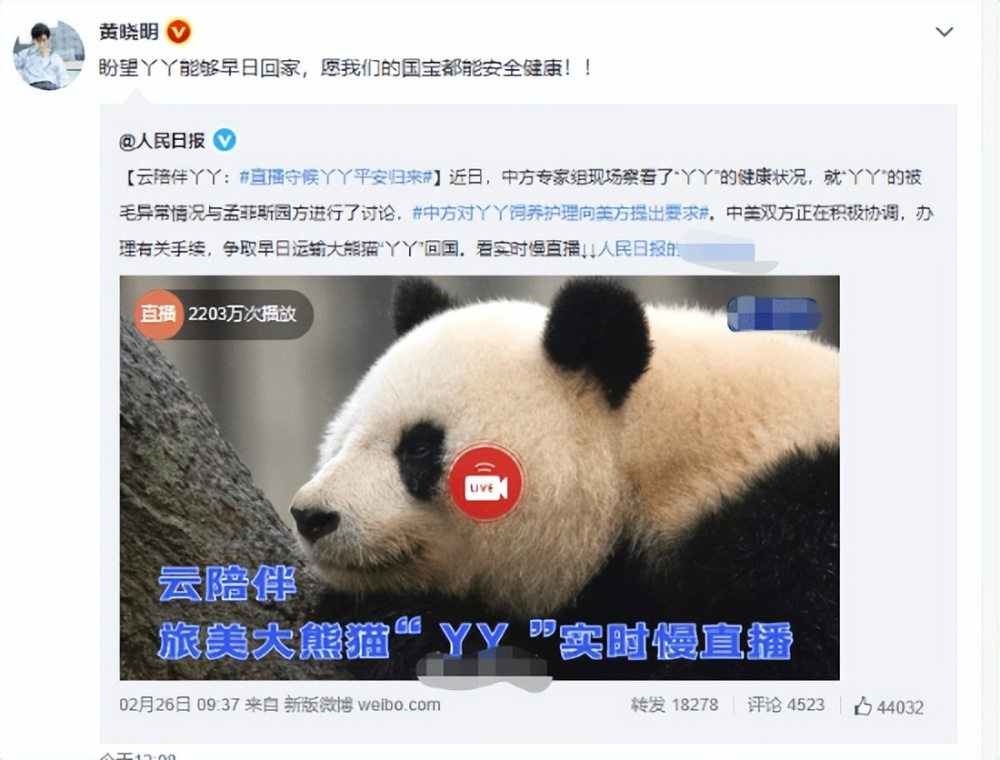Click 黄晓明's profile avatar picture
Screen dimensions: 1000x760
pos(49,54)
